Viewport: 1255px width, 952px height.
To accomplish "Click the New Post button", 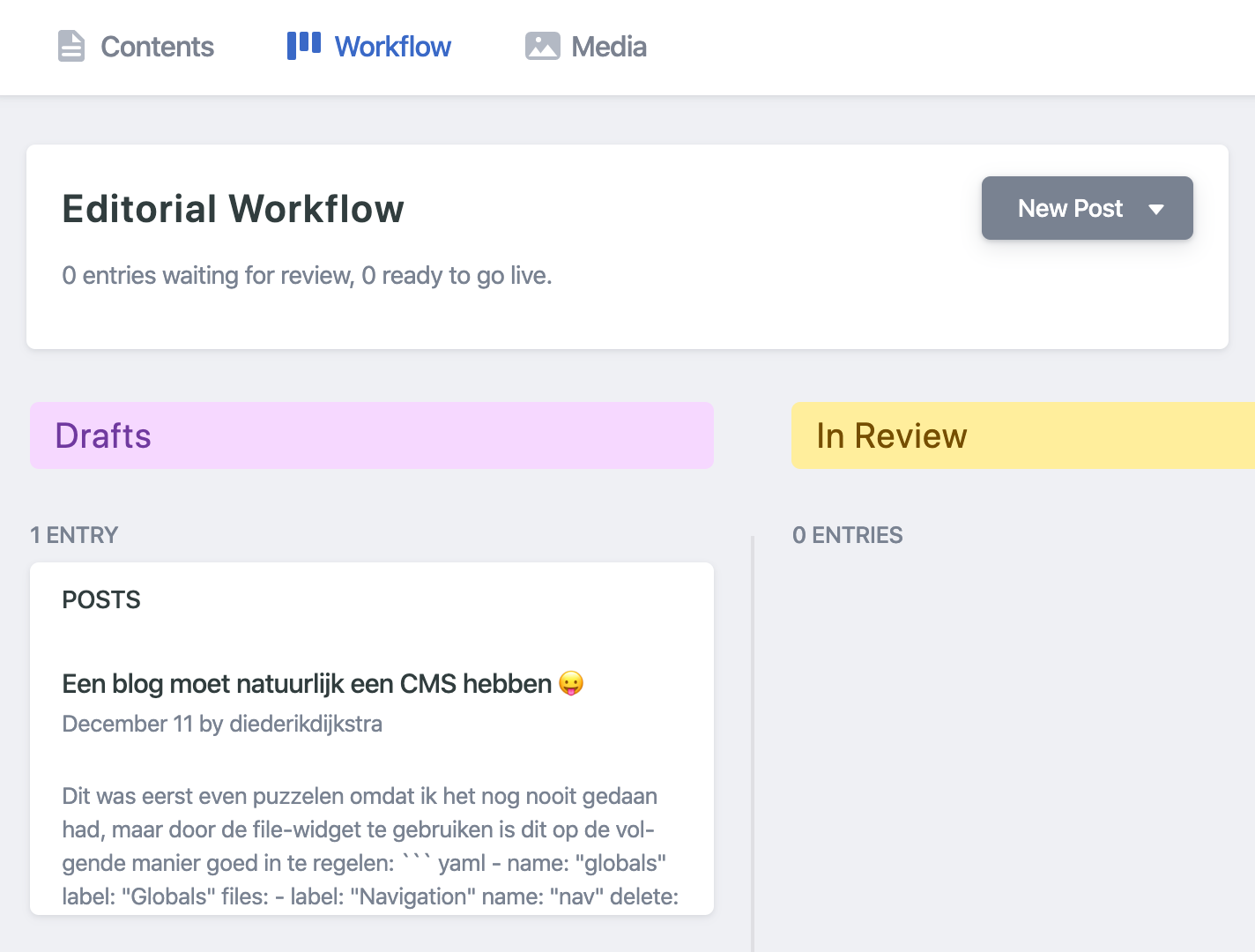I will click(x=1087, y=208).
